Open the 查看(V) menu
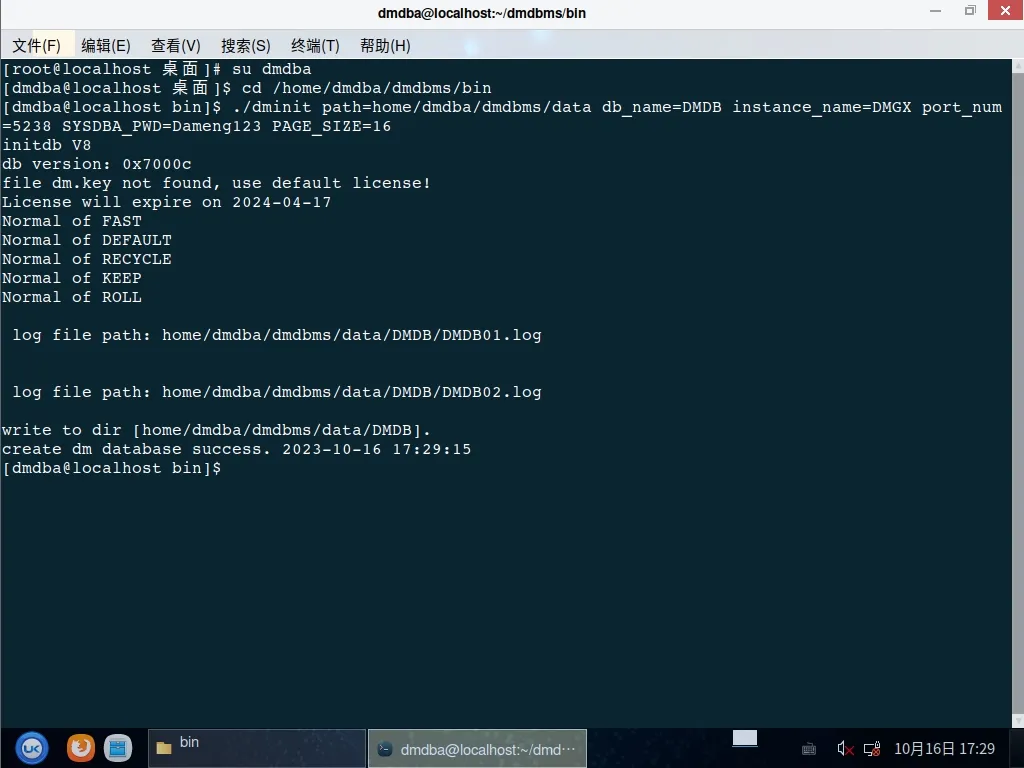 pos(176,46)
